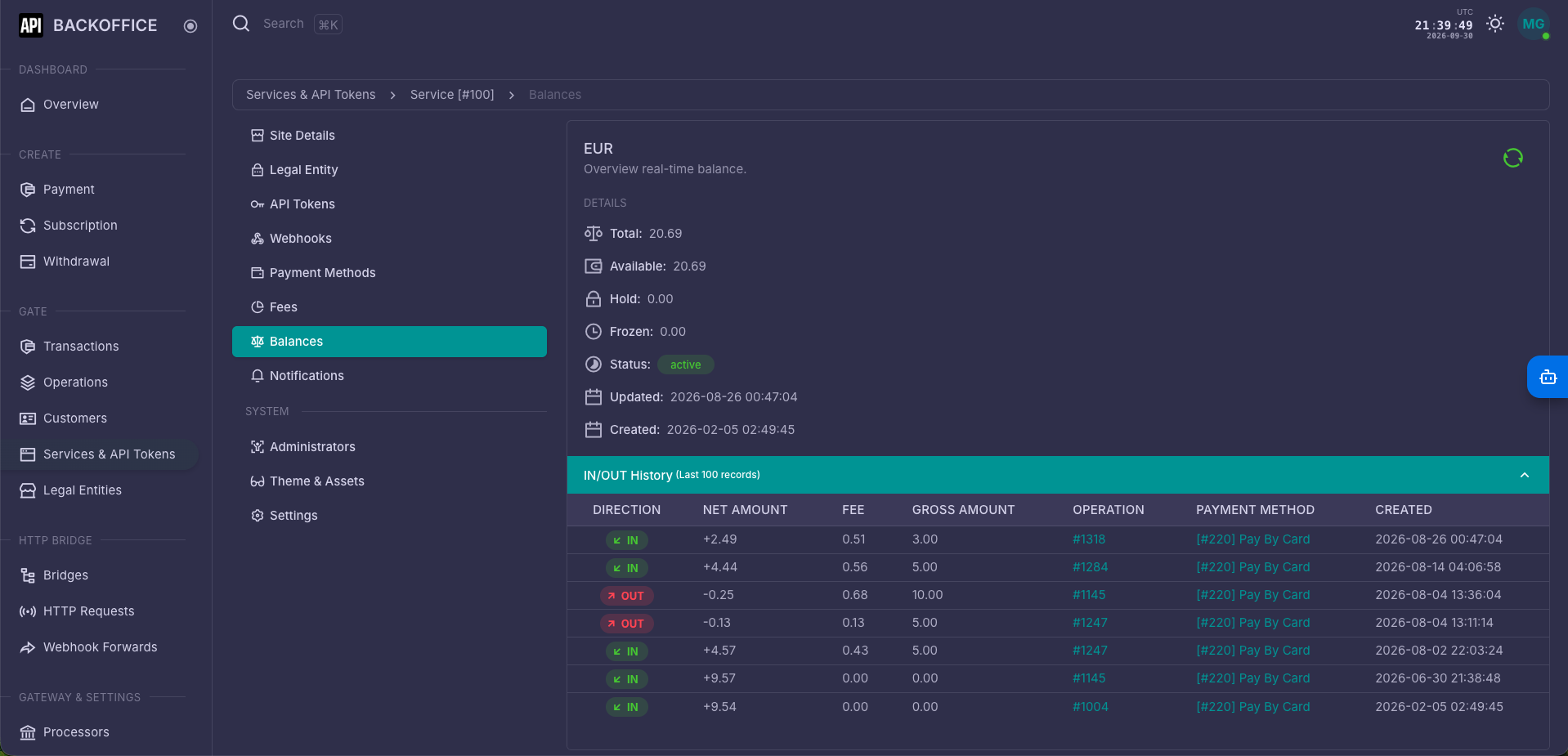
Task: Collapse the IN/OUT History section chevron
Action: 1524,475
